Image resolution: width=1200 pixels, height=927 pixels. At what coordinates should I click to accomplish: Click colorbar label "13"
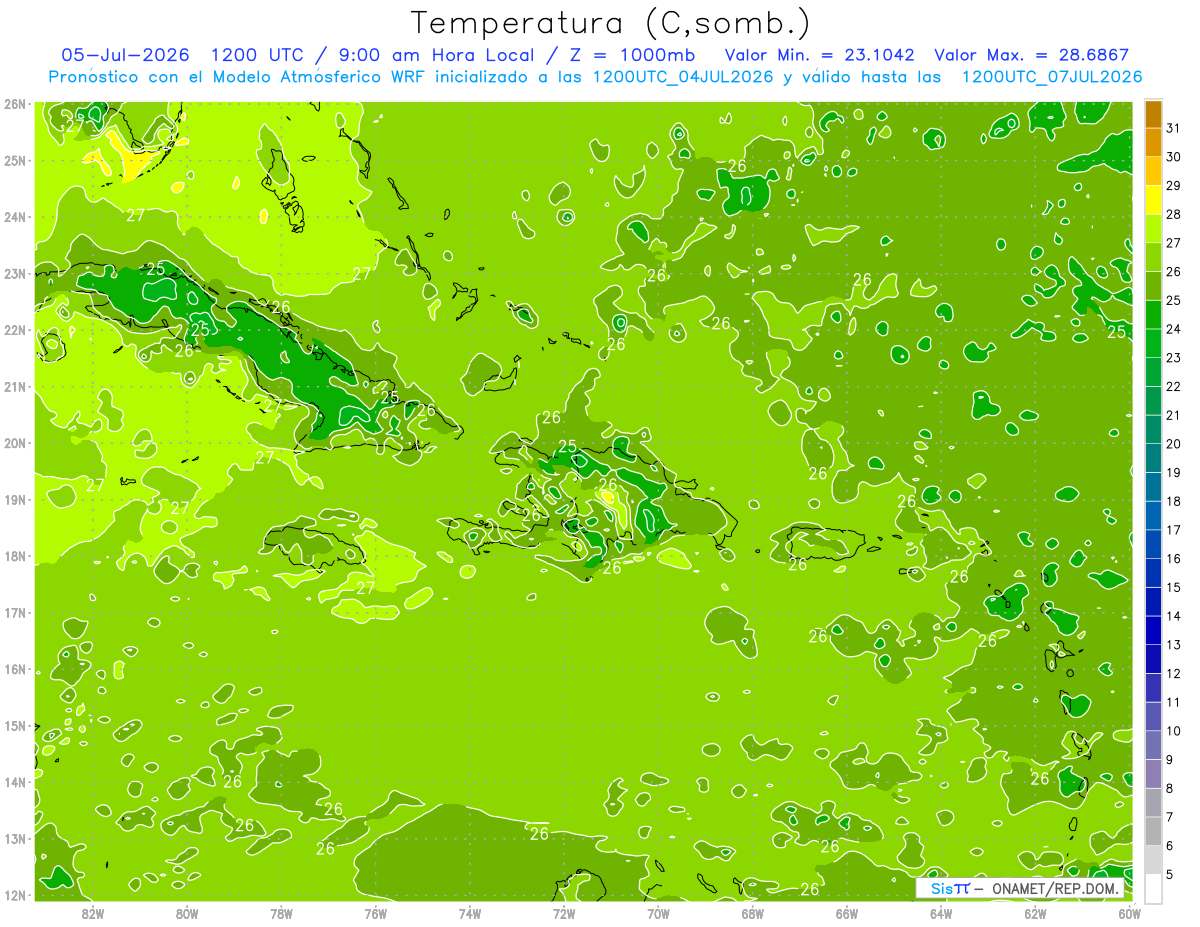[x=1174, y=644]
